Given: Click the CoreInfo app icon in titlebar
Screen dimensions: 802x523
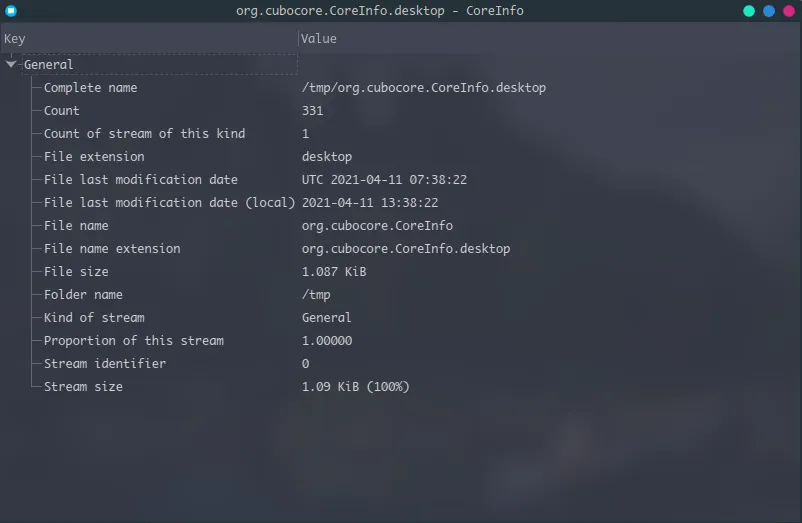Looking at the screenshot, I should point(11,11).
